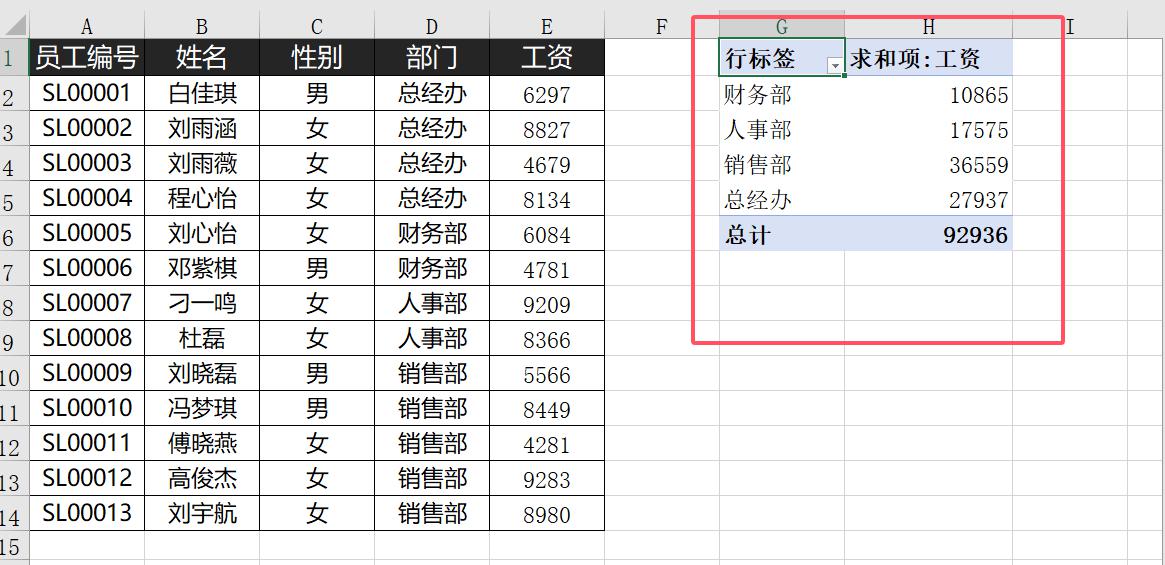
Task: Select the name cell 刘心怡
Action: (201, 233)
